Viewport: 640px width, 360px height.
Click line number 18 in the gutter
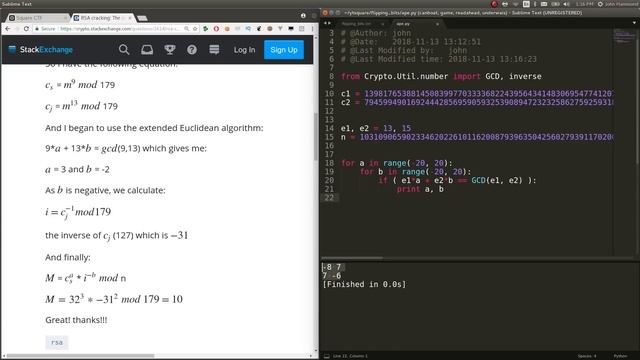pyautogui.click(x=329, y=163)
